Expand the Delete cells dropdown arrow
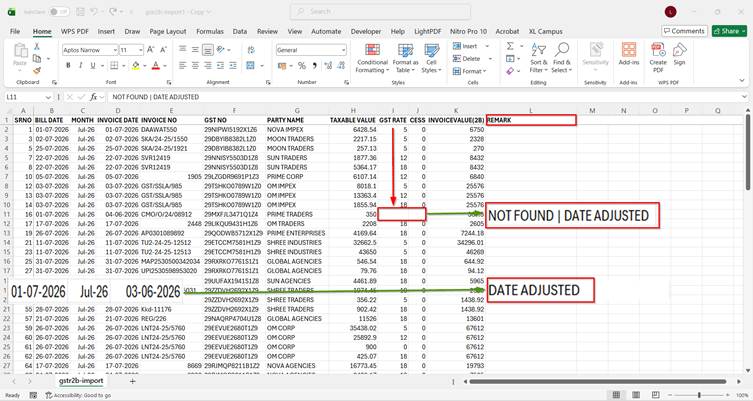The image size is (753, 401). point(490,59)
